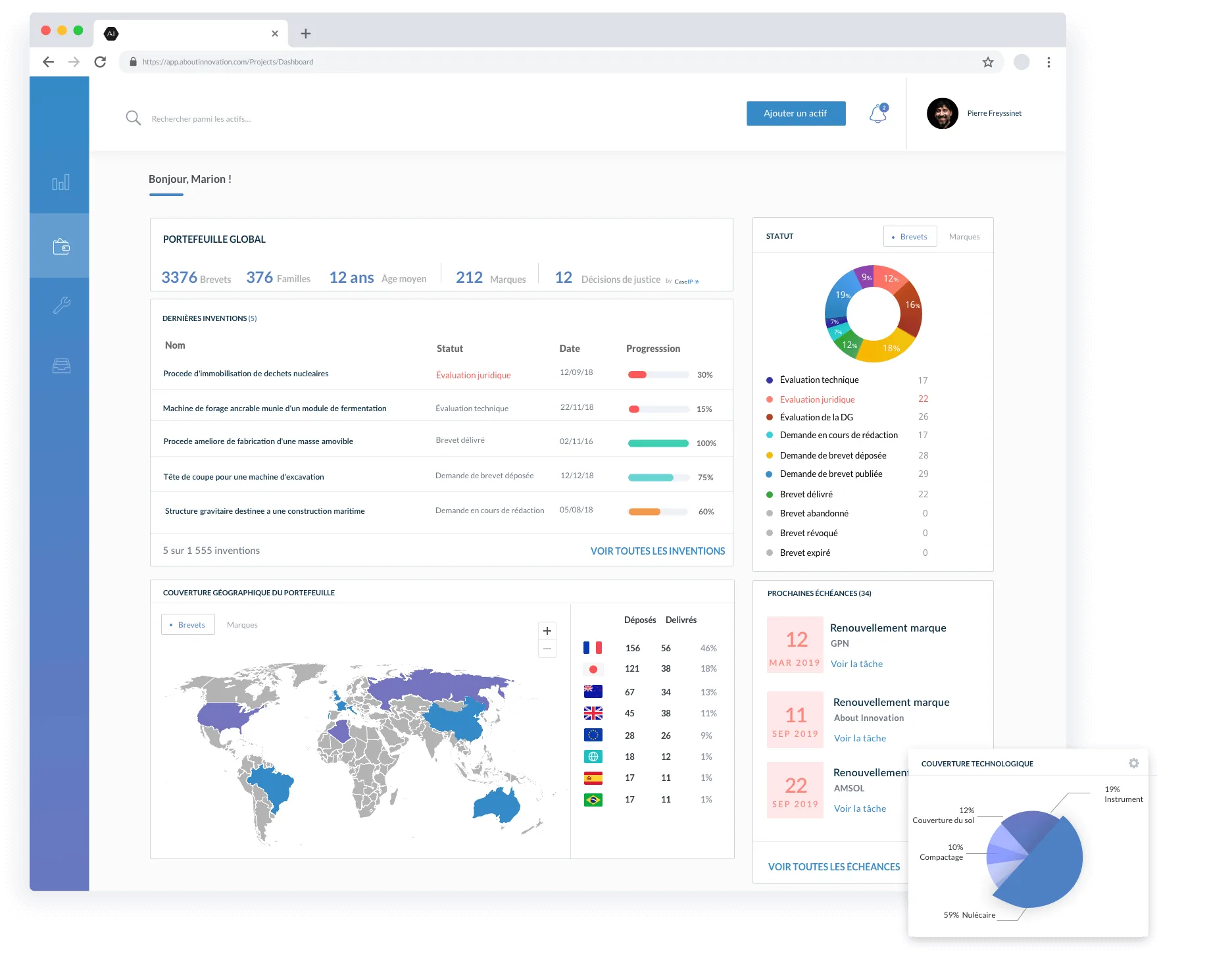Zoom in on the world map
1232x971 pixels.
(547, 630)
